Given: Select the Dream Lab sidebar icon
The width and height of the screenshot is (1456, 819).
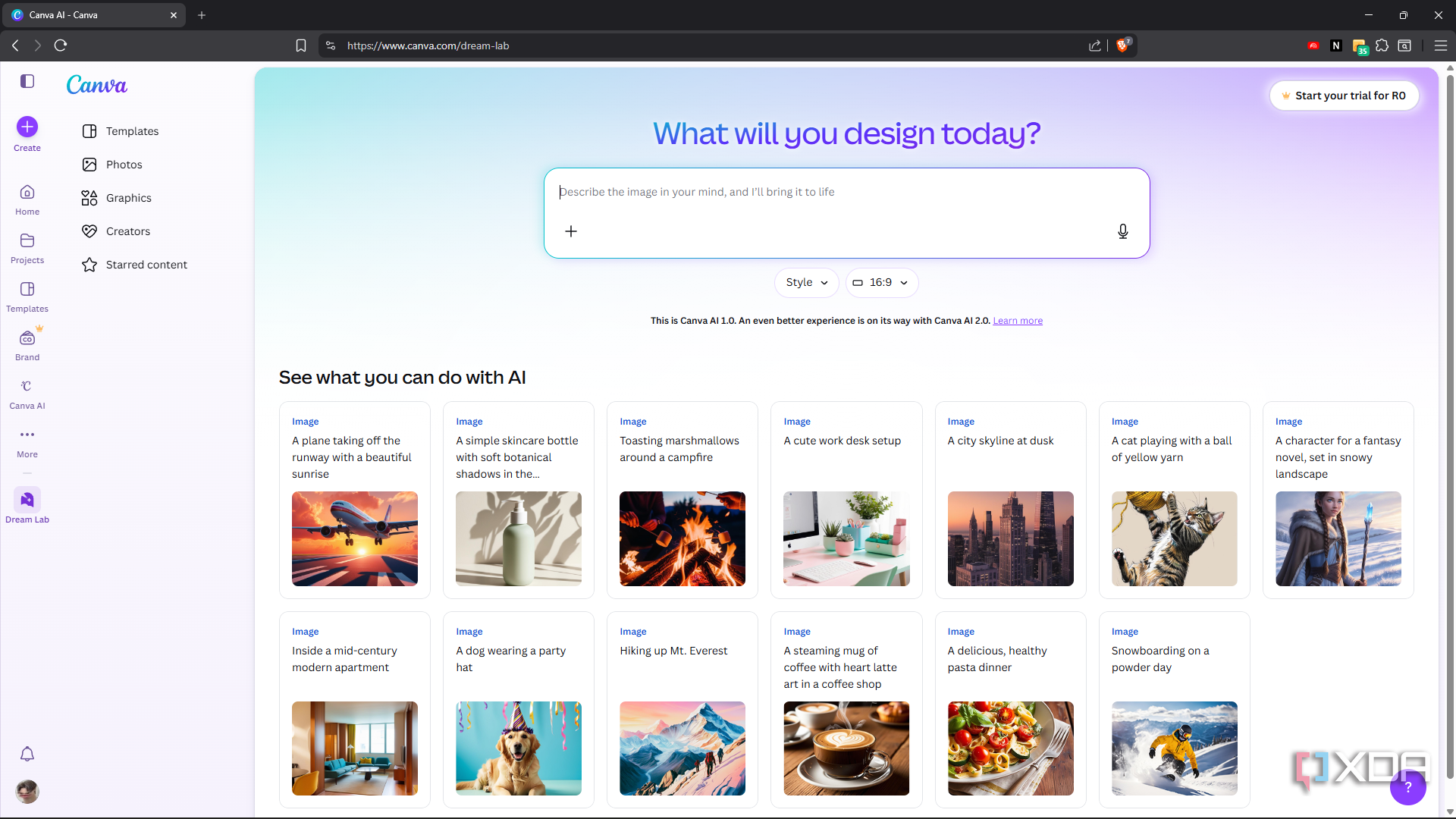Looking at the screenshot, I should coord(27,500).
